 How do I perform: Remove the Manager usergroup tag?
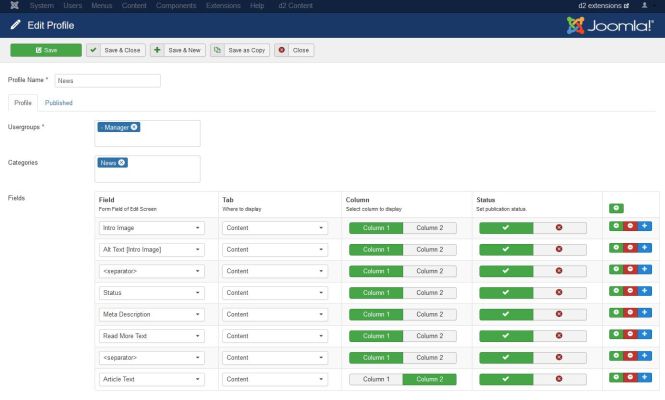click(134, 127)
